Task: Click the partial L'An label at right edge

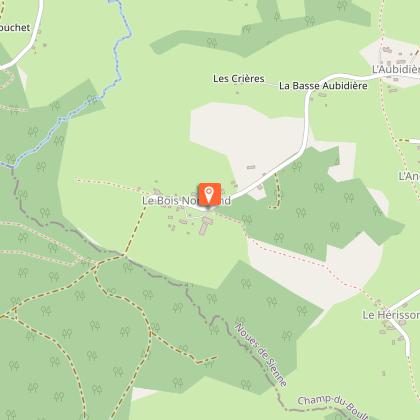Action: tap(409, 176)
